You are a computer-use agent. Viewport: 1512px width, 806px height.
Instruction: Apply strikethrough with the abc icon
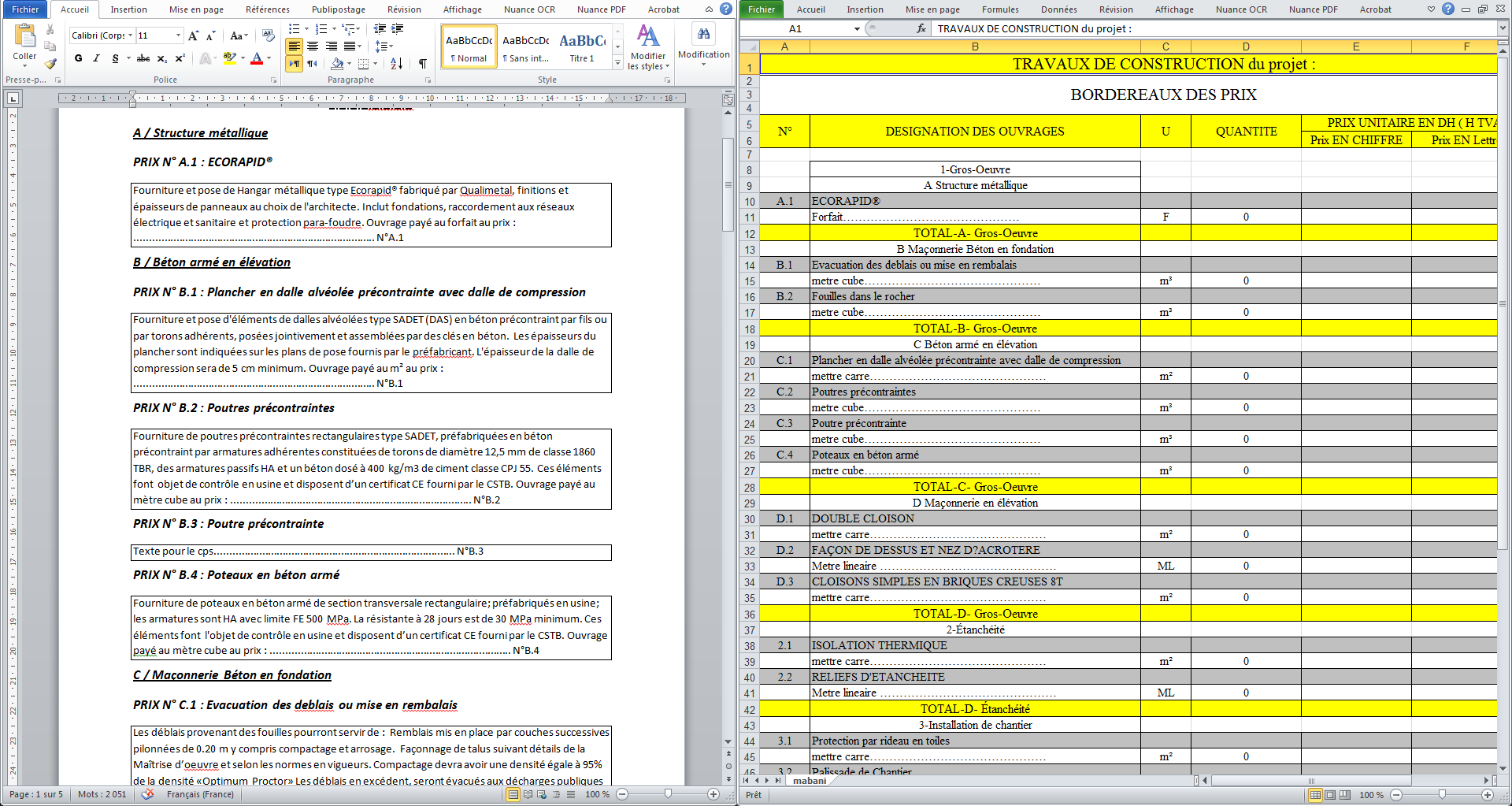[x=143, y=58]
